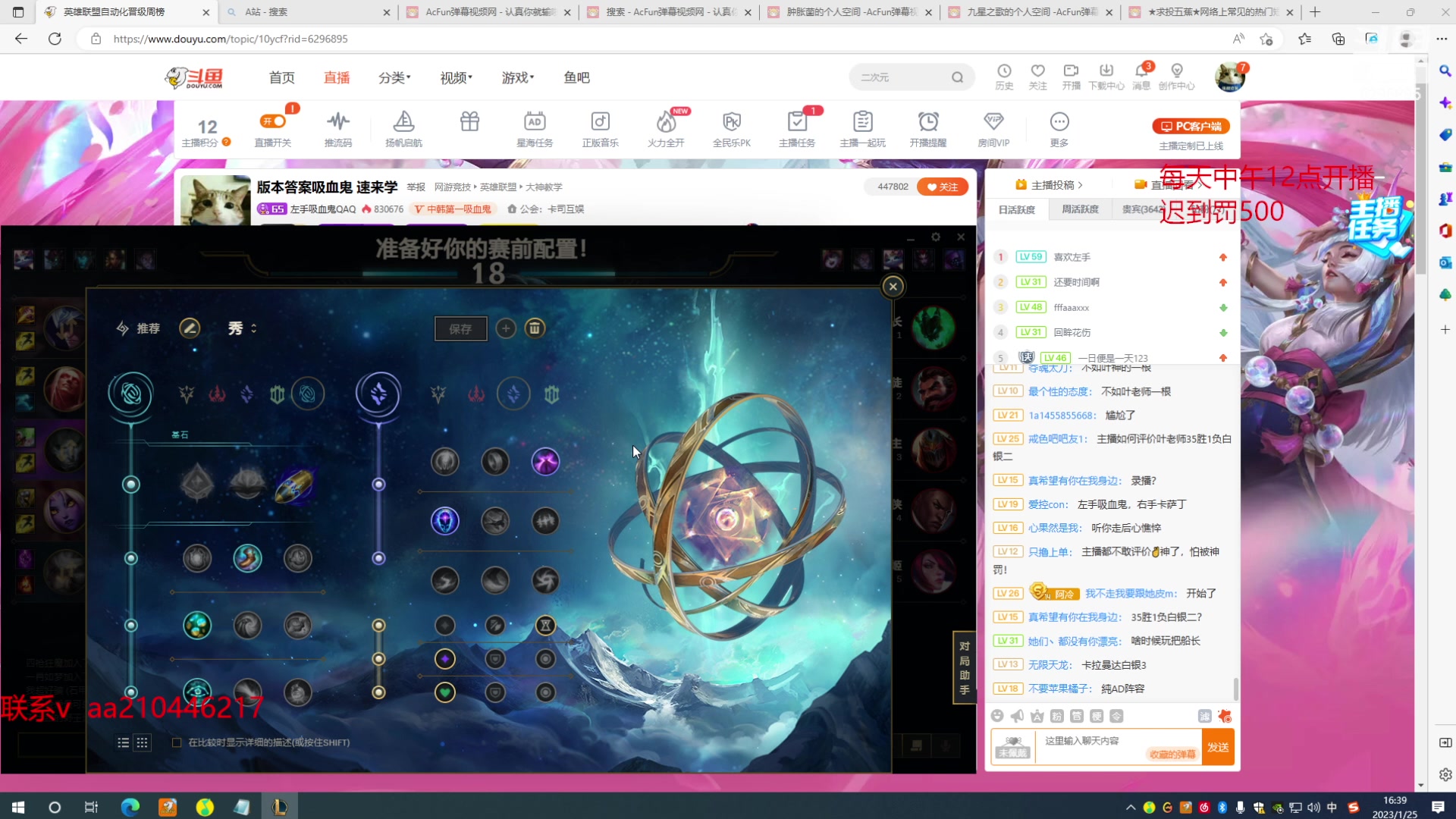Switch runes to grid view icon
1456x819 pixels.
point(142,743)
